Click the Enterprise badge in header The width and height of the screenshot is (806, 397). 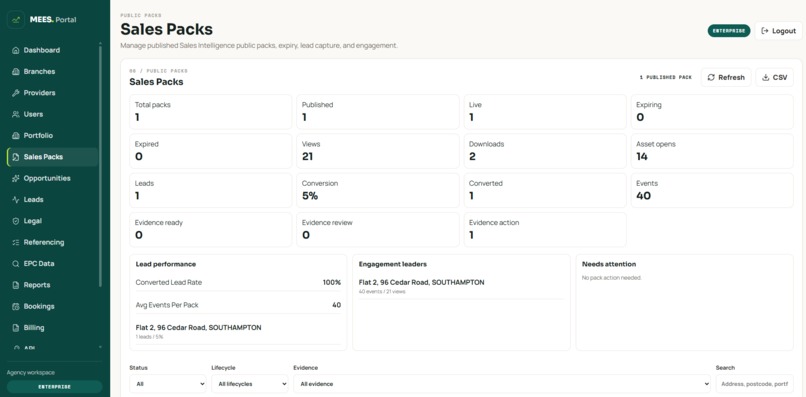[x=729, y=31]
